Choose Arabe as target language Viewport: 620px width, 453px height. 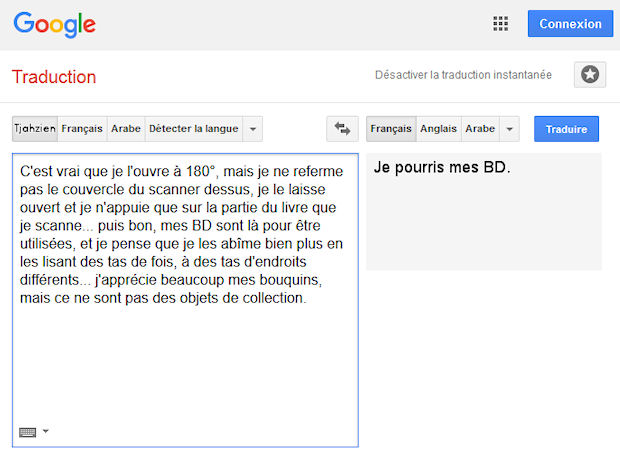(480, 129)
